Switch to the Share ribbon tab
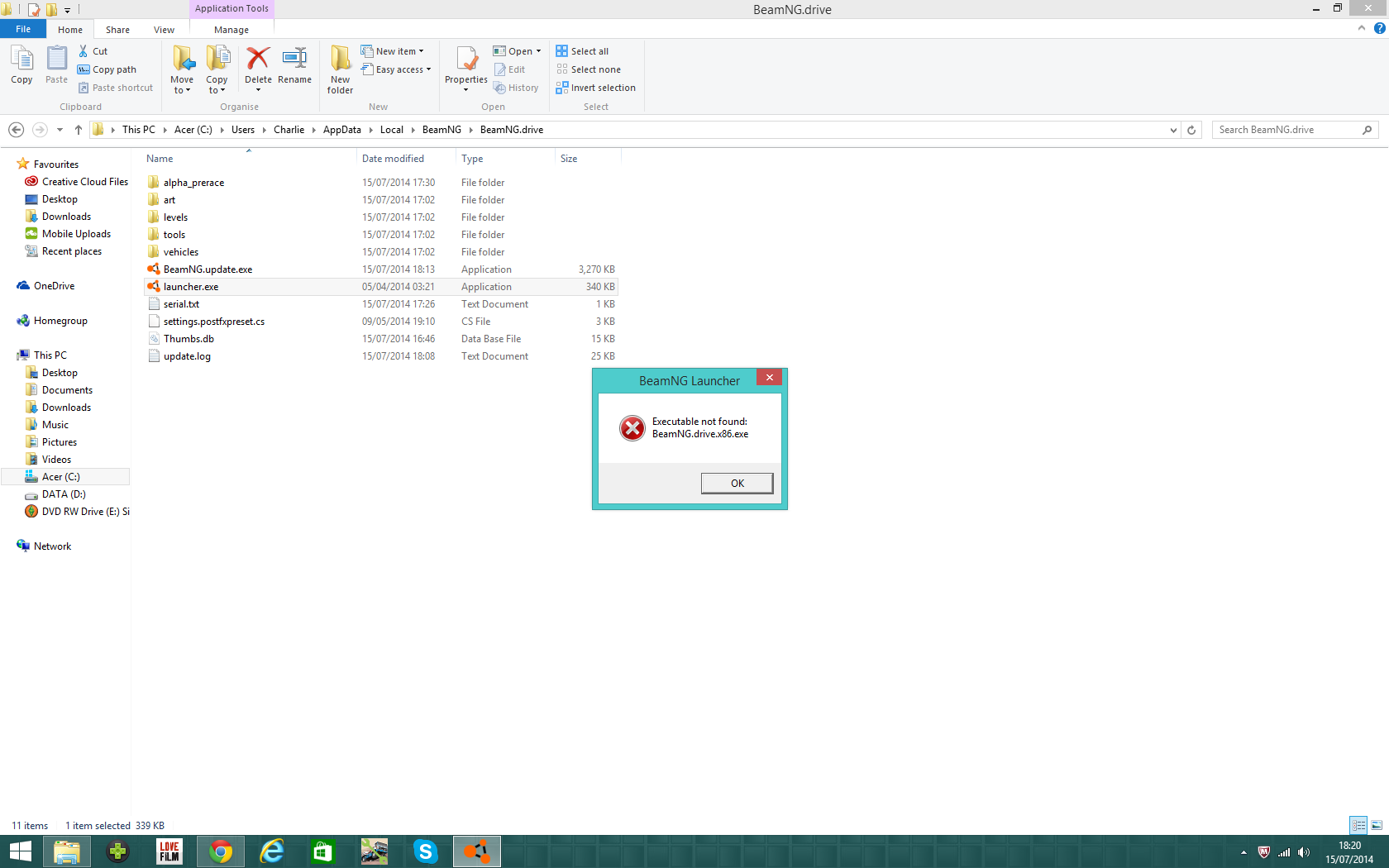Screen dimensions: 1389x868 [117, 30]
